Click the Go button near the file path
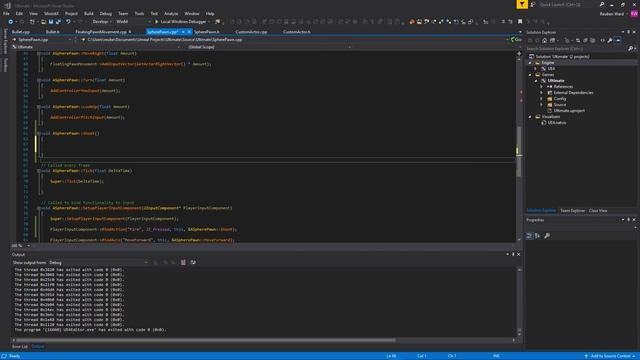640x360 pixels. (x=516, y=40)
